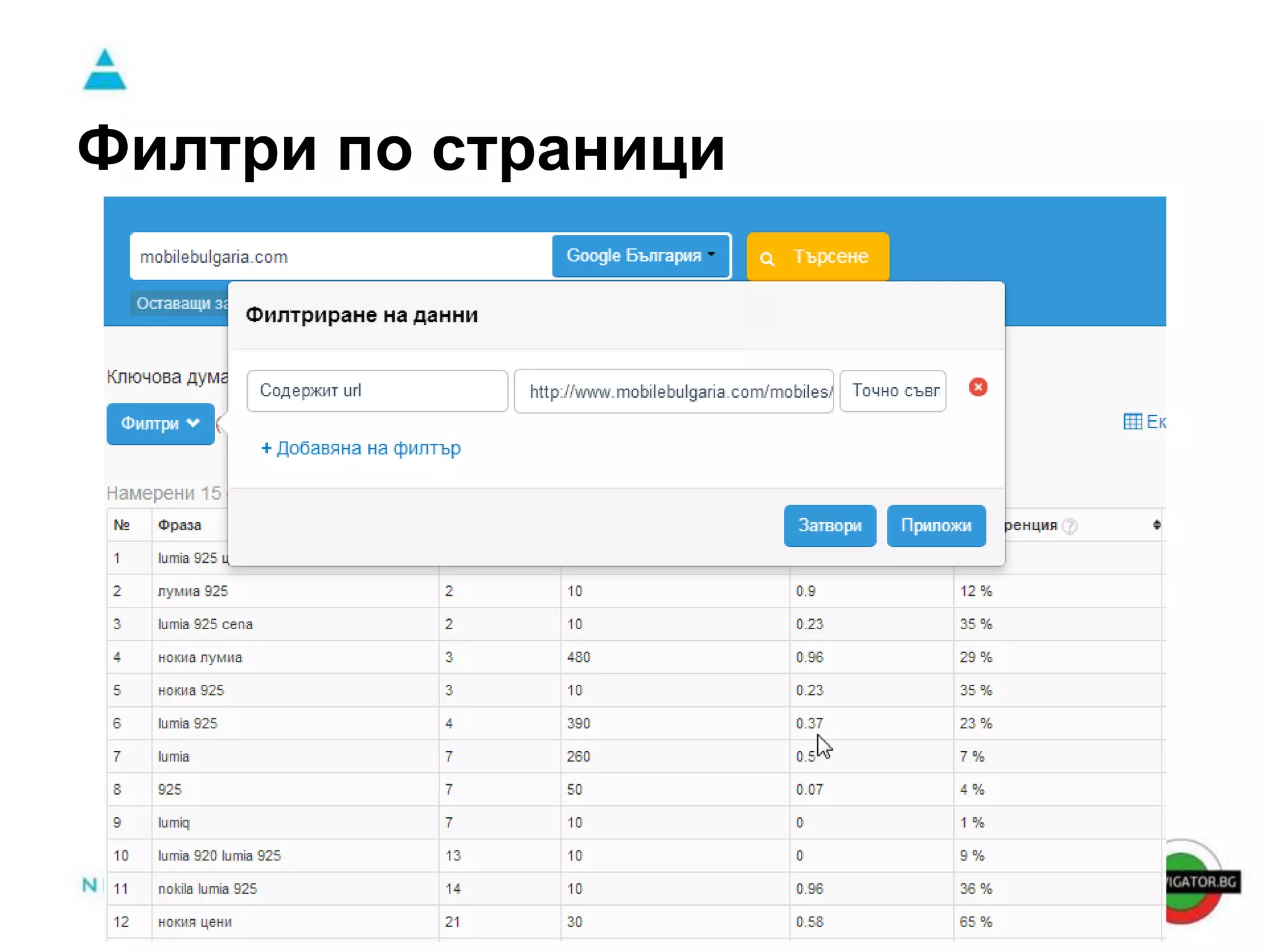Remove filter with the red X icon

[978, 387]
